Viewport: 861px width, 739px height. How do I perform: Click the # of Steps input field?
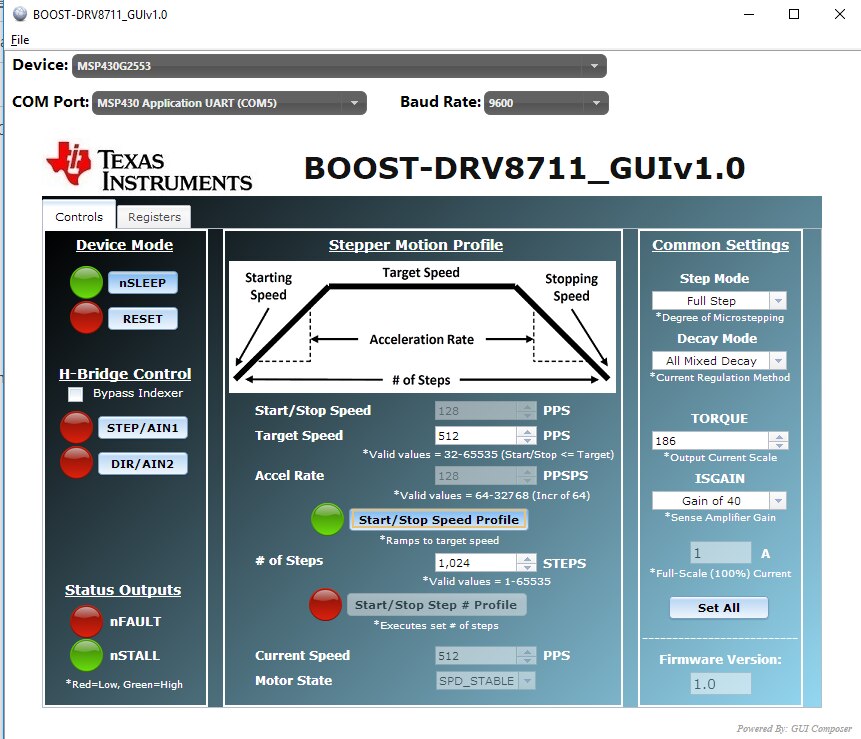476,562
